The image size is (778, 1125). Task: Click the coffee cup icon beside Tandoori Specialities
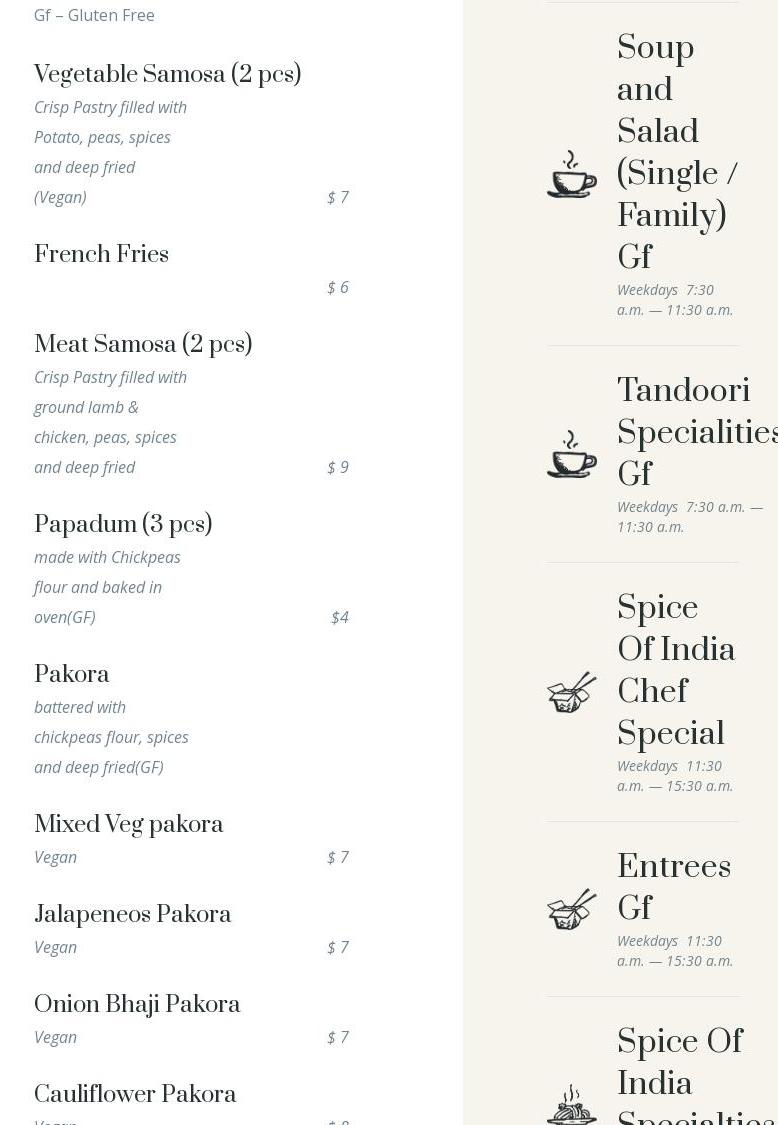click(x=571, y=453)
